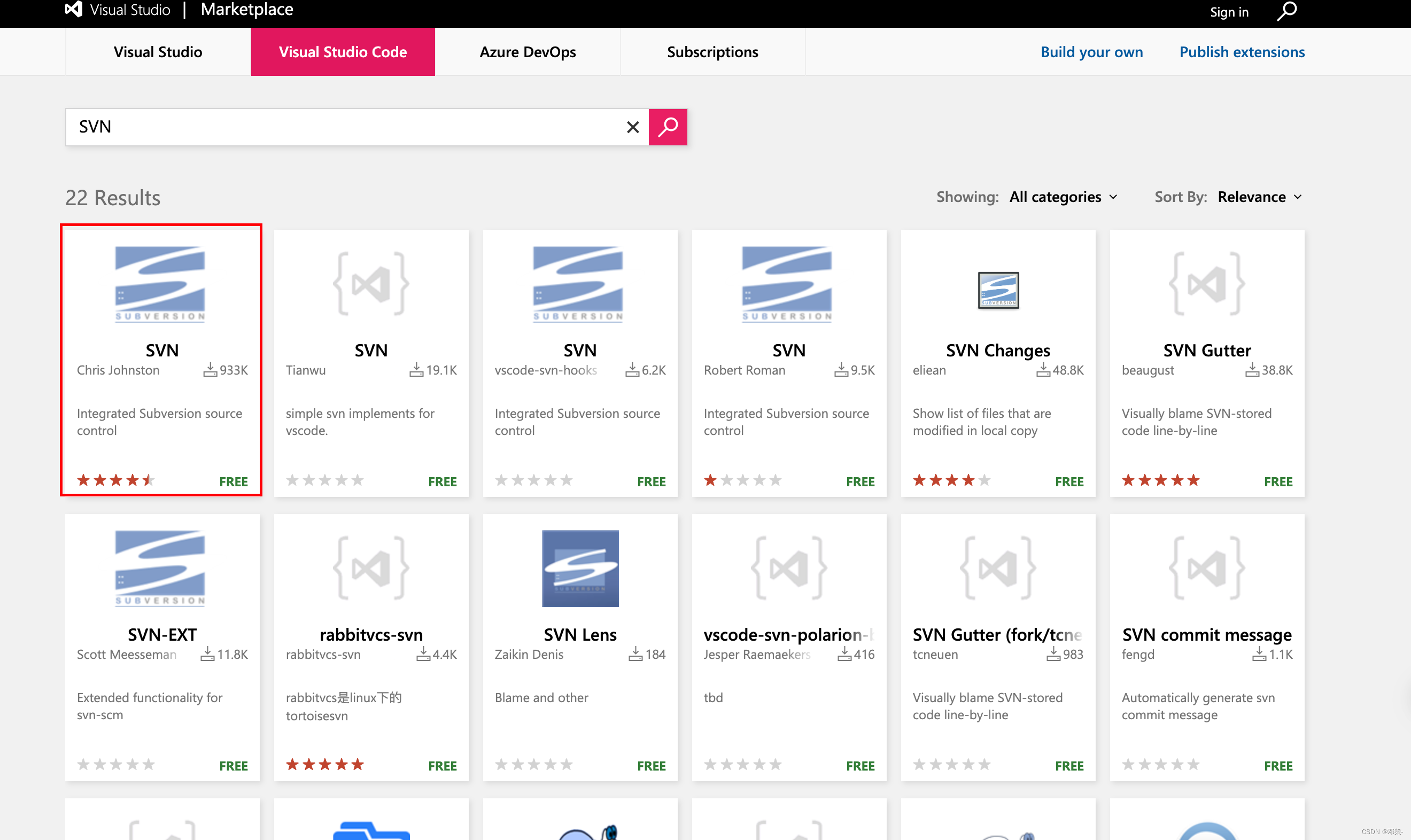
Task: Open the SVN Changes extension title
Action: click(998, 350)
